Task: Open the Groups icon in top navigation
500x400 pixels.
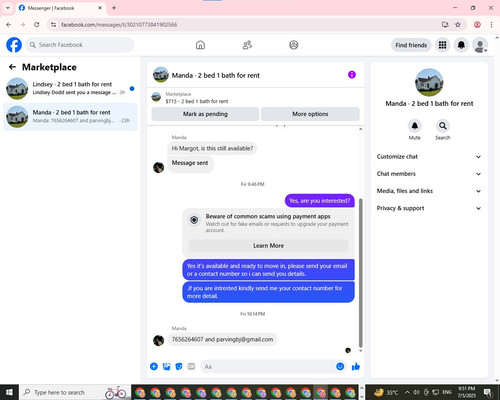Action: tap(294, 45)
